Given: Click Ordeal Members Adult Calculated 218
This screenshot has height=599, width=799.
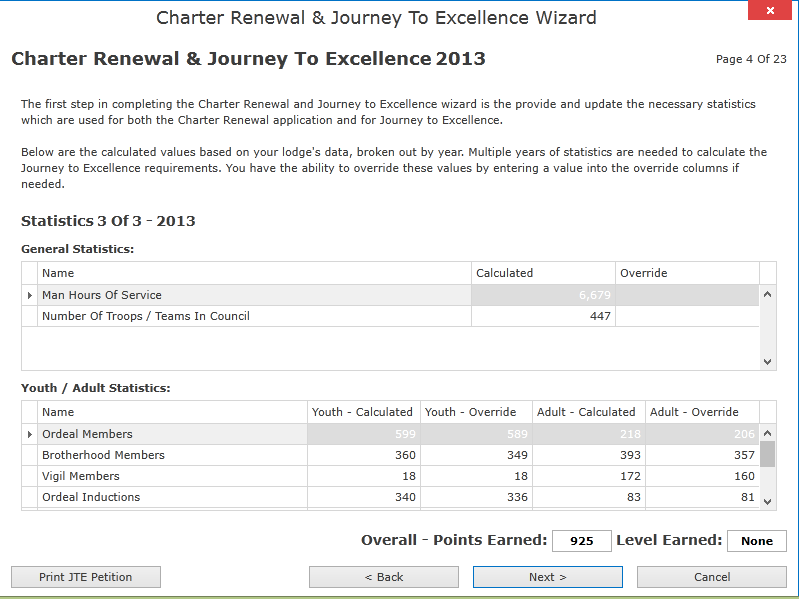Looking at the screenshot, I should point(589,434).
